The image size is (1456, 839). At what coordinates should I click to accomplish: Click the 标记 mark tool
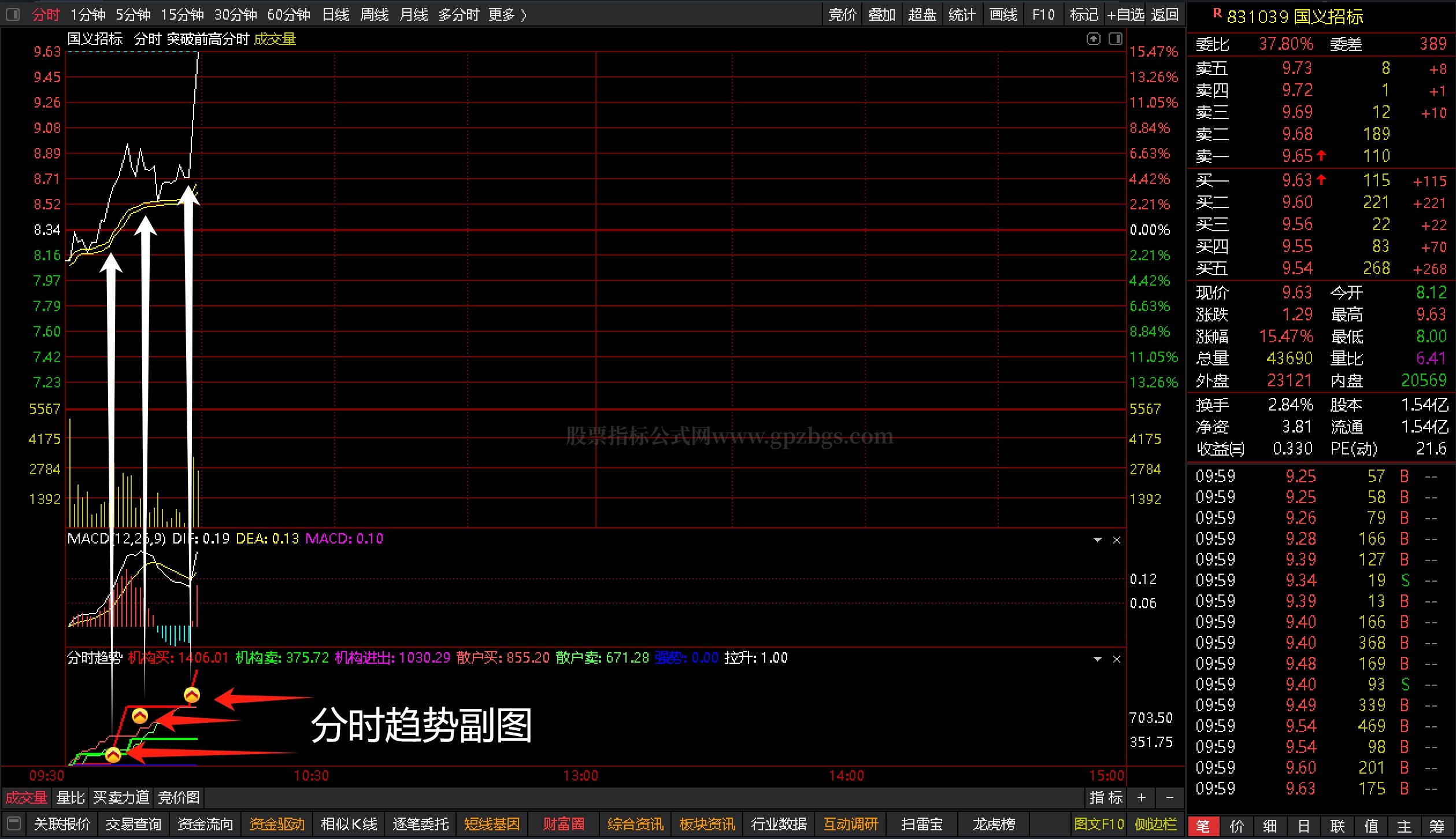[x=1084, y=14]
